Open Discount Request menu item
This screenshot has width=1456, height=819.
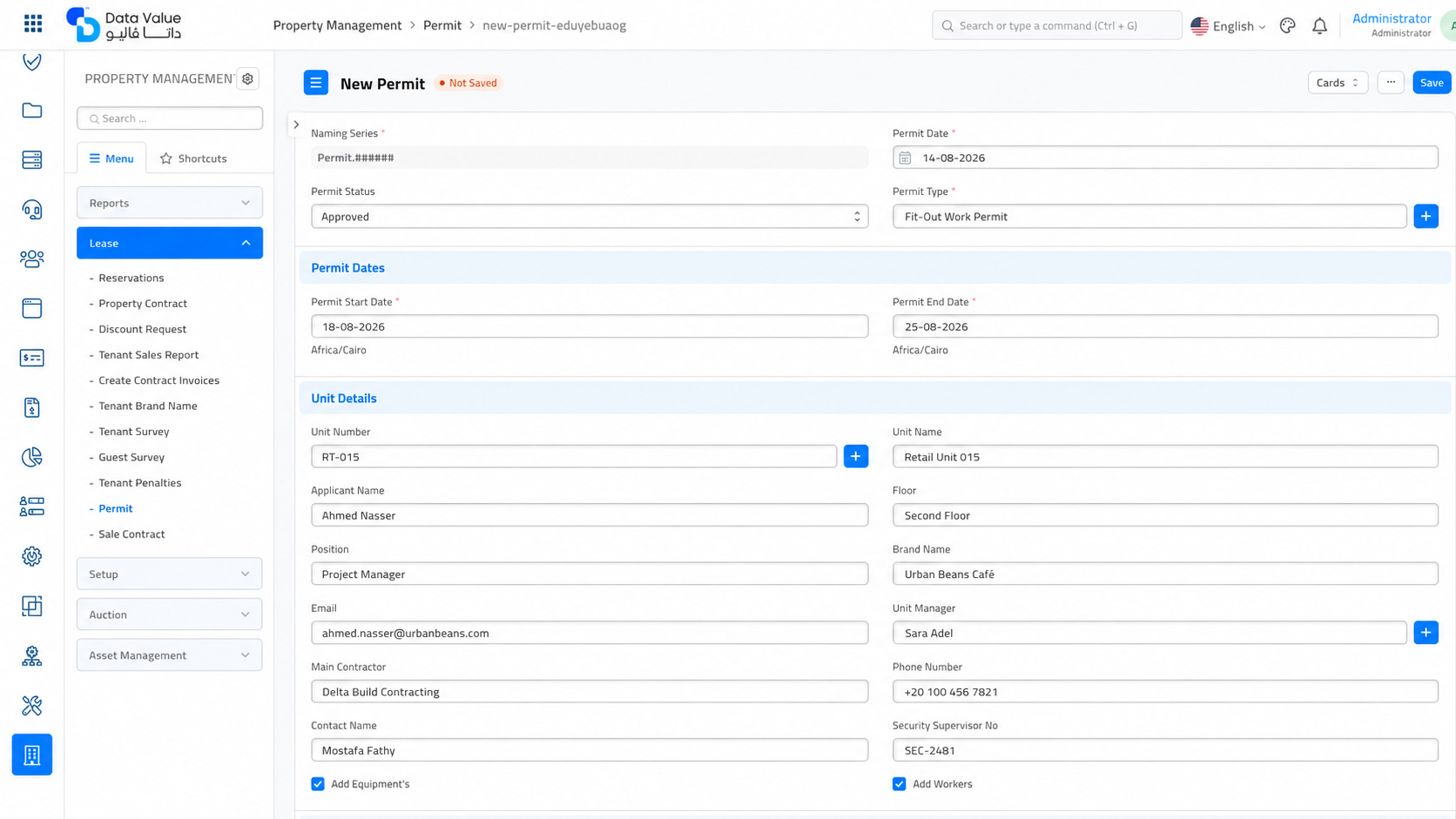tap(143, 329)
